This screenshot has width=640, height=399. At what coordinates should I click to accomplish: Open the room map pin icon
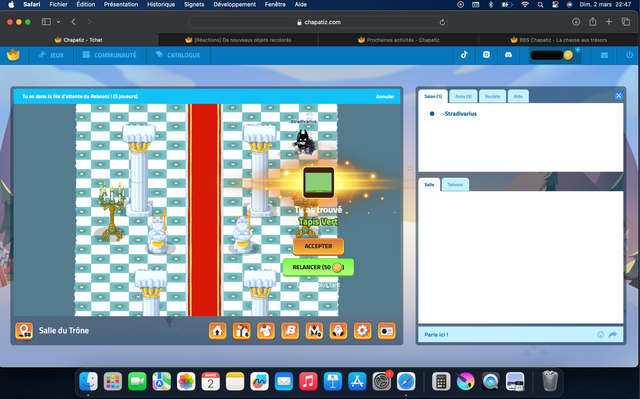[24, 331]
